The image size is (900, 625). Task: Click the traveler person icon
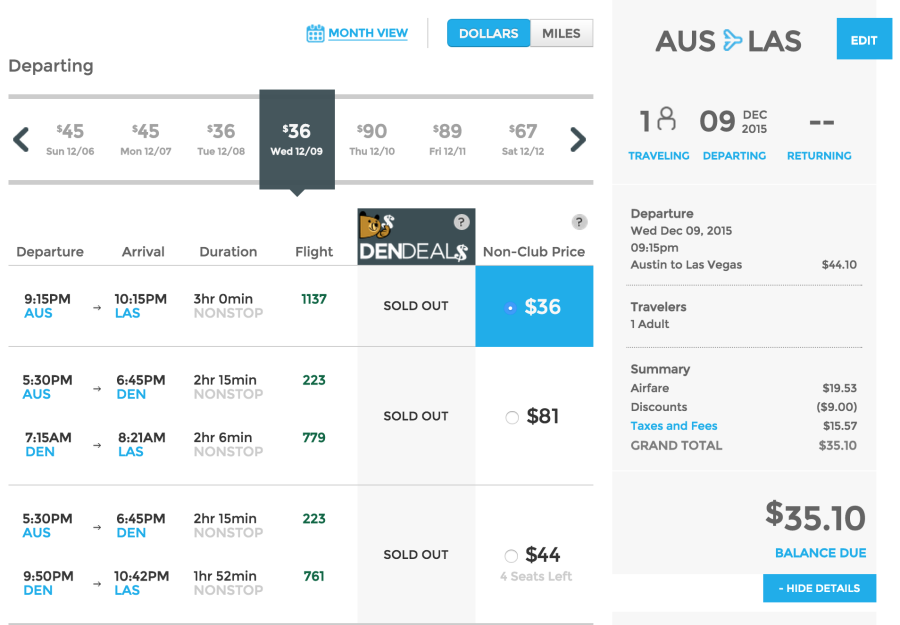click(666, 121)
